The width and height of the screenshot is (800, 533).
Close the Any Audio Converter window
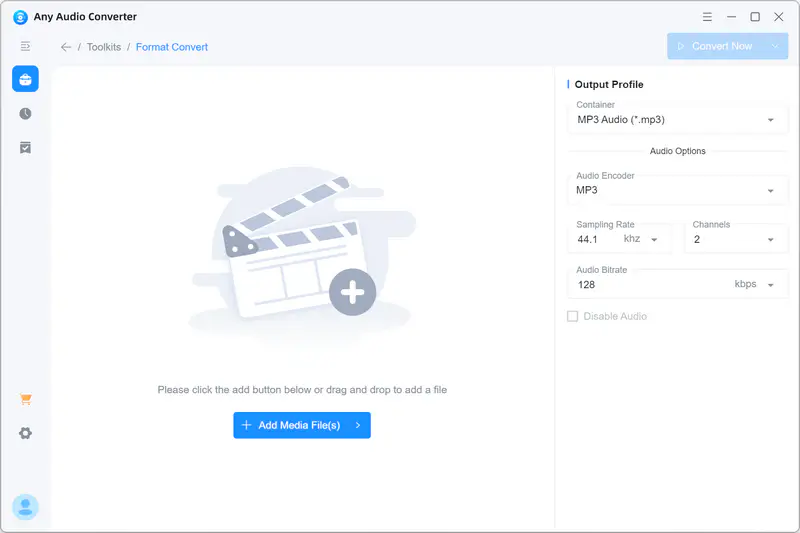(x=779, y=17)
